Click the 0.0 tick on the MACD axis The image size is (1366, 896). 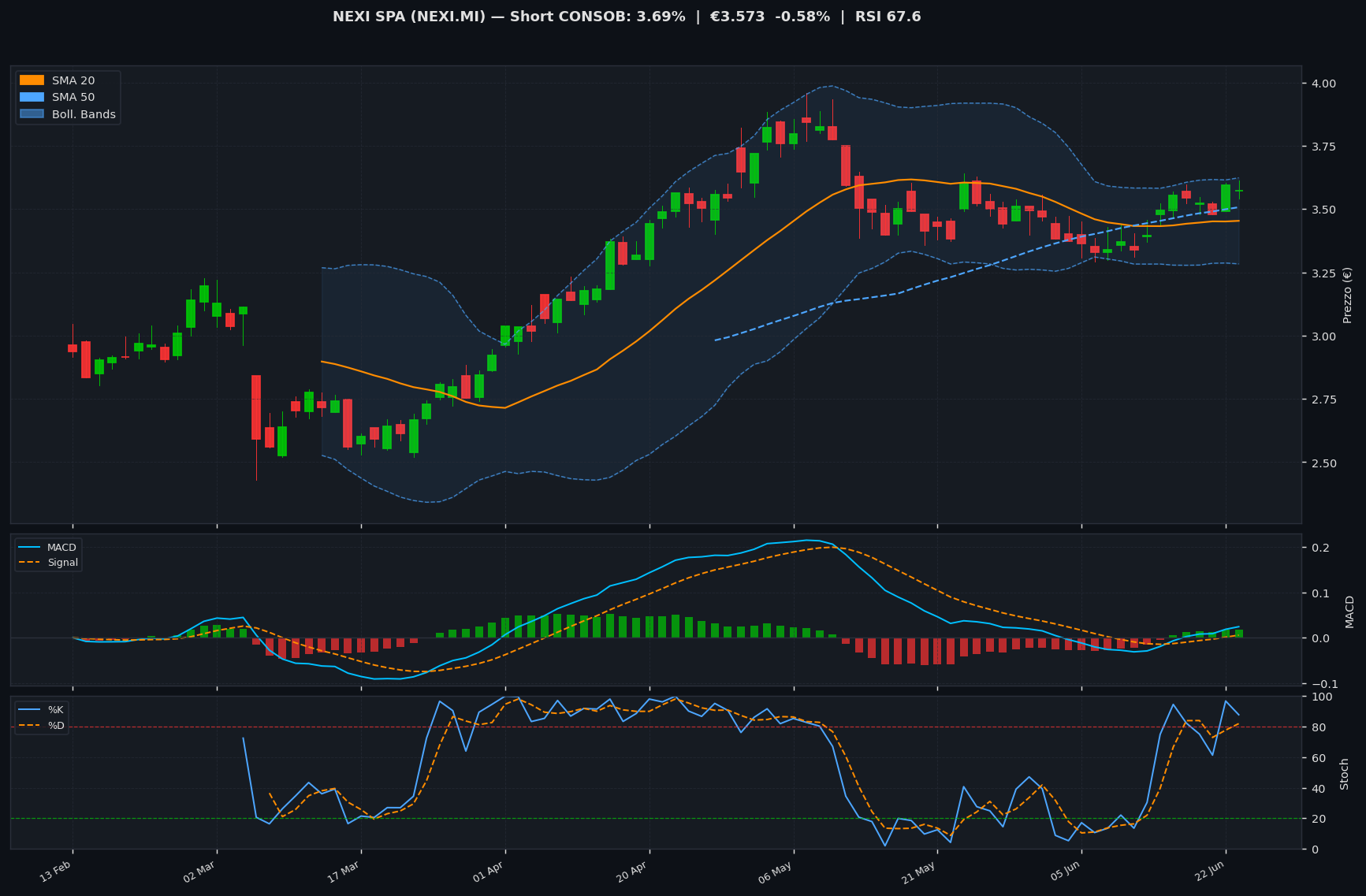tap(1320, 638)
